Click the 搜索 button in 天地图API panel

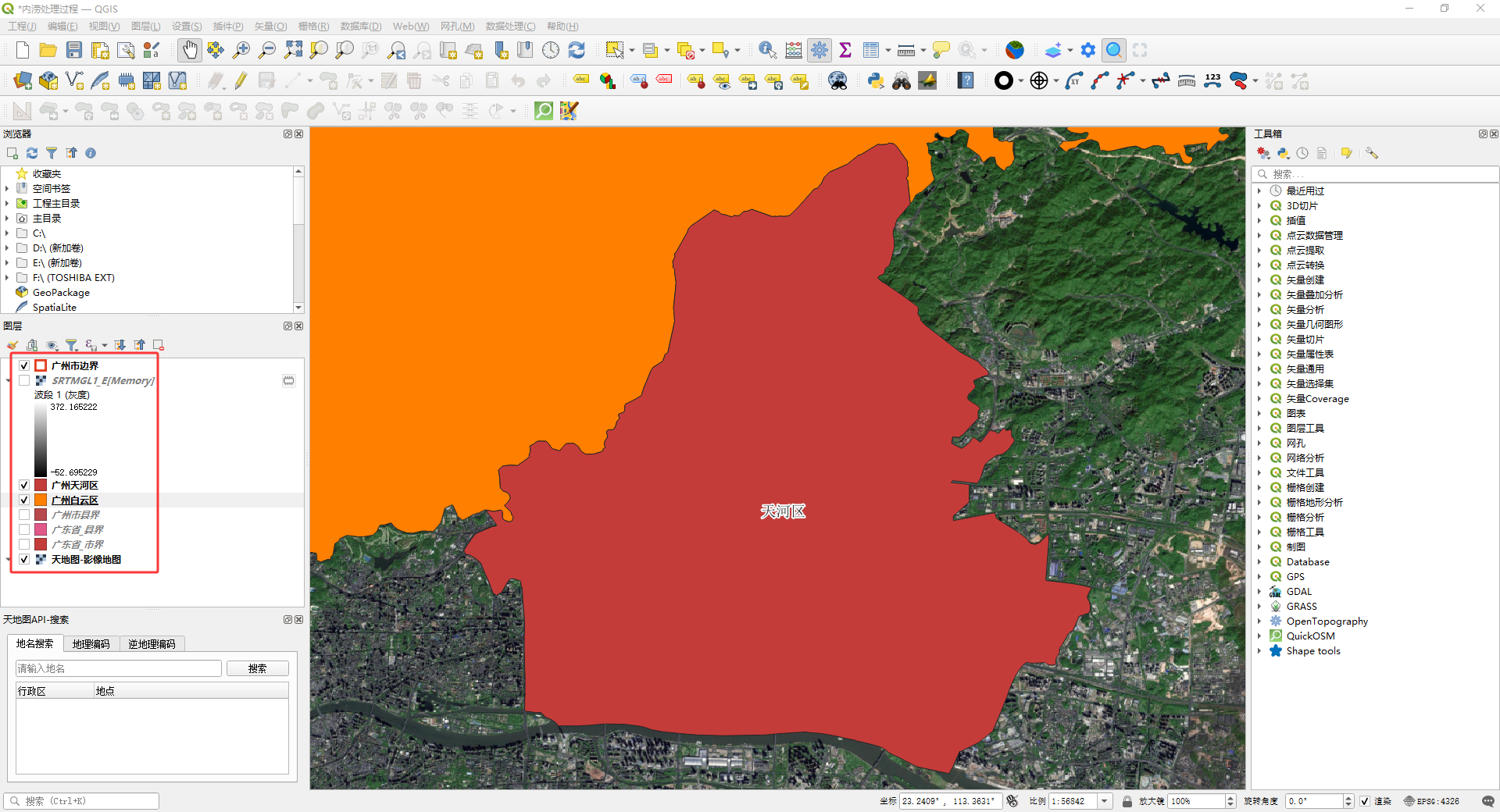click(x=258, y=668)
